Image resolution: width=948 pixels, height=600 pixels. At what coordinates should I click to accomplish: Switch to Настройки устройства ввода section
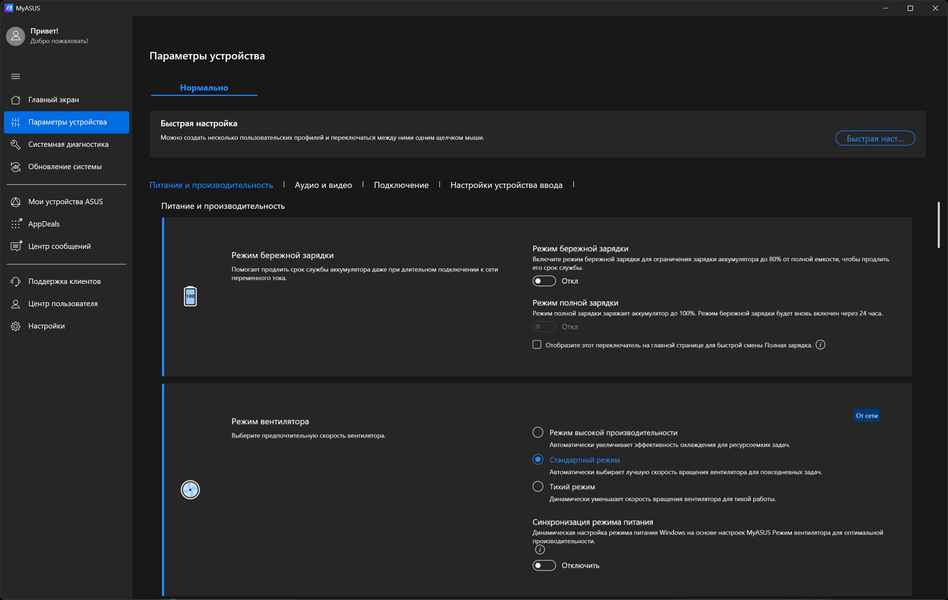[506, 185]
